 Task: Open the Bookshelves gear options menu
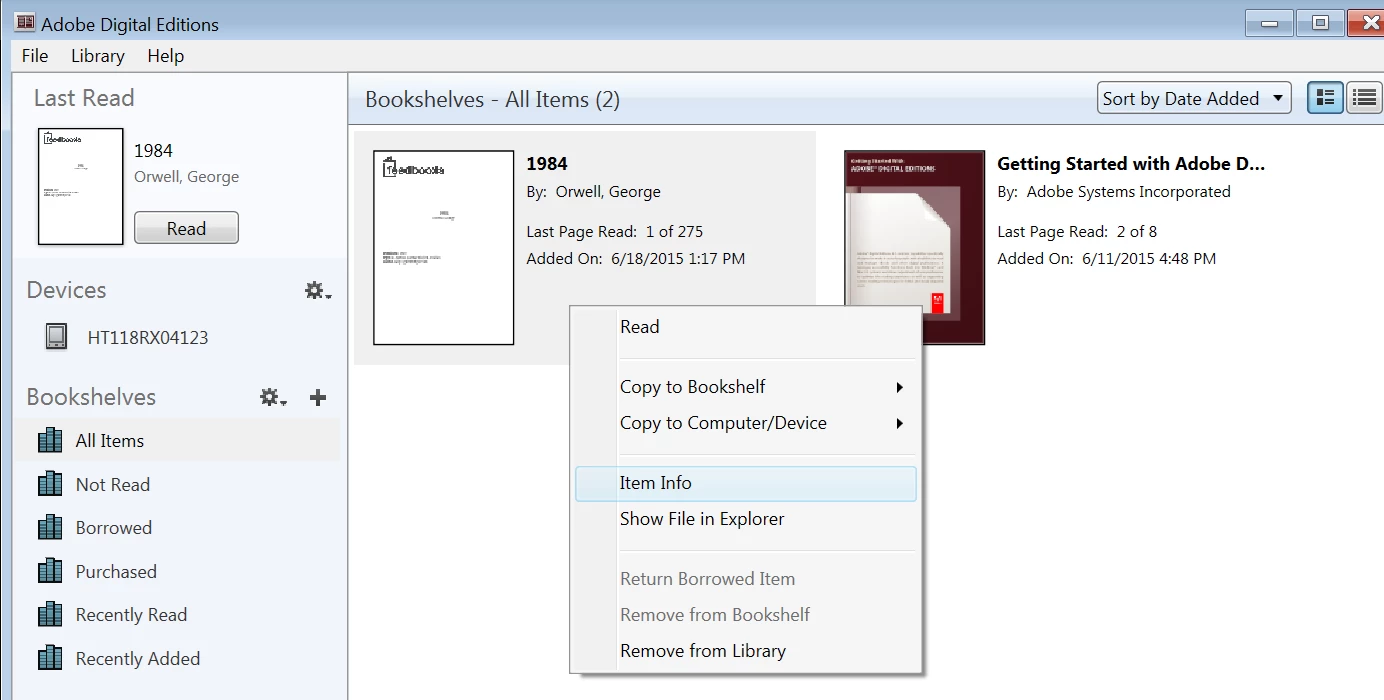pos(274,398)
